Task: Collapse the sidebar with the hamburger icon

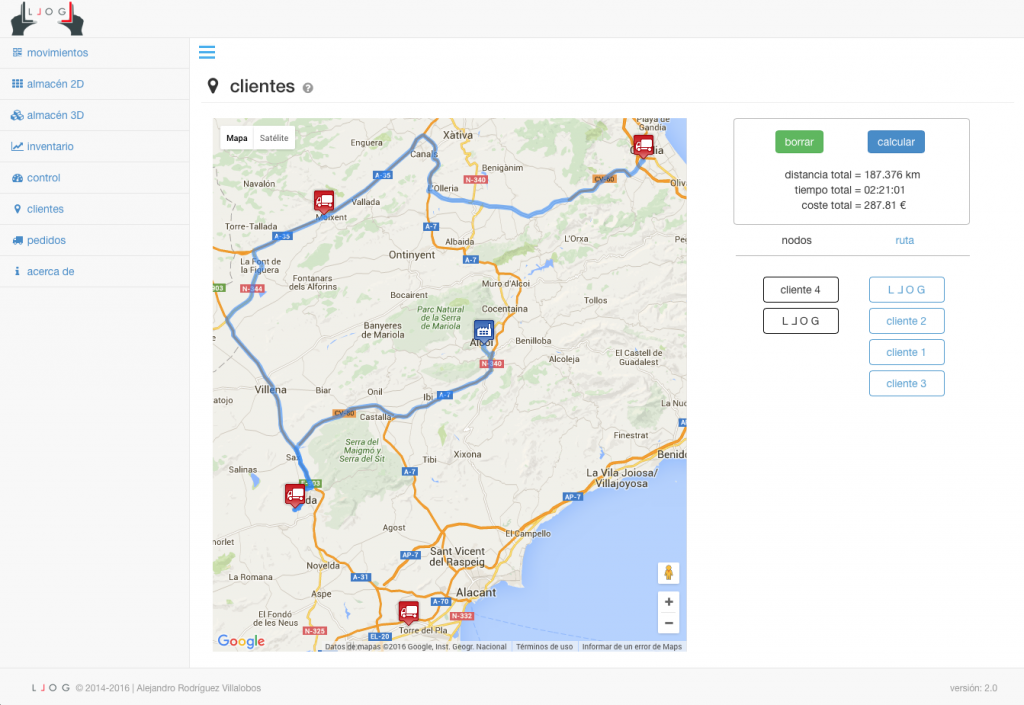Action: click(207, 52)
